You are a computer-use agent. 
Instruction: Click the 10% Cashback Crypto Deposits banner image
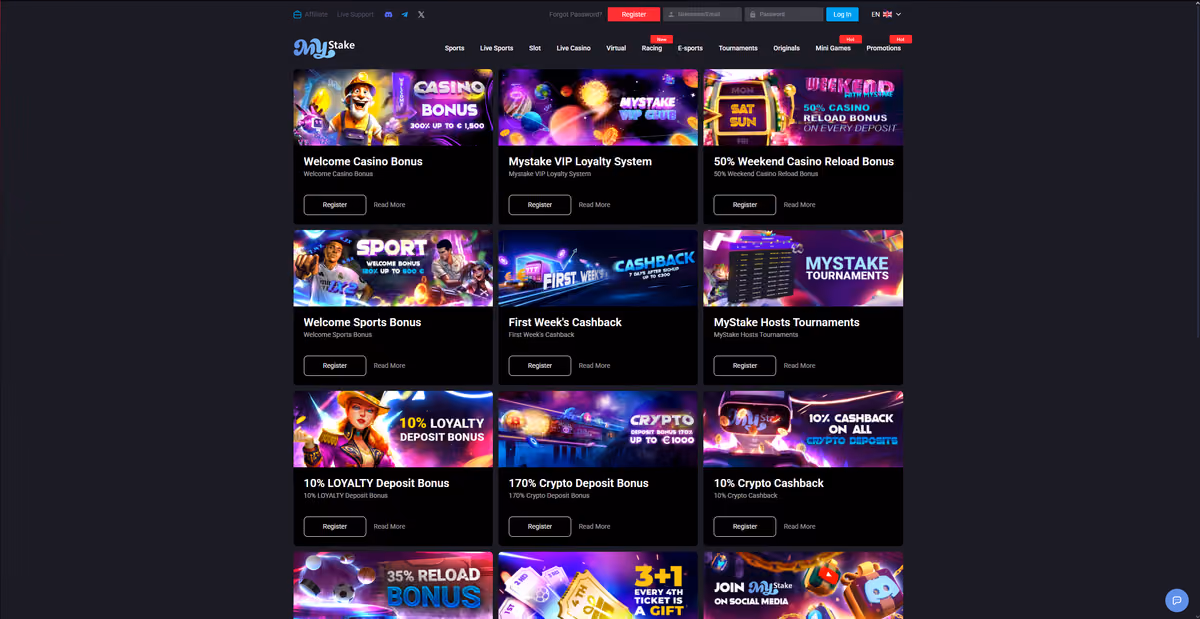pos(803,429)
